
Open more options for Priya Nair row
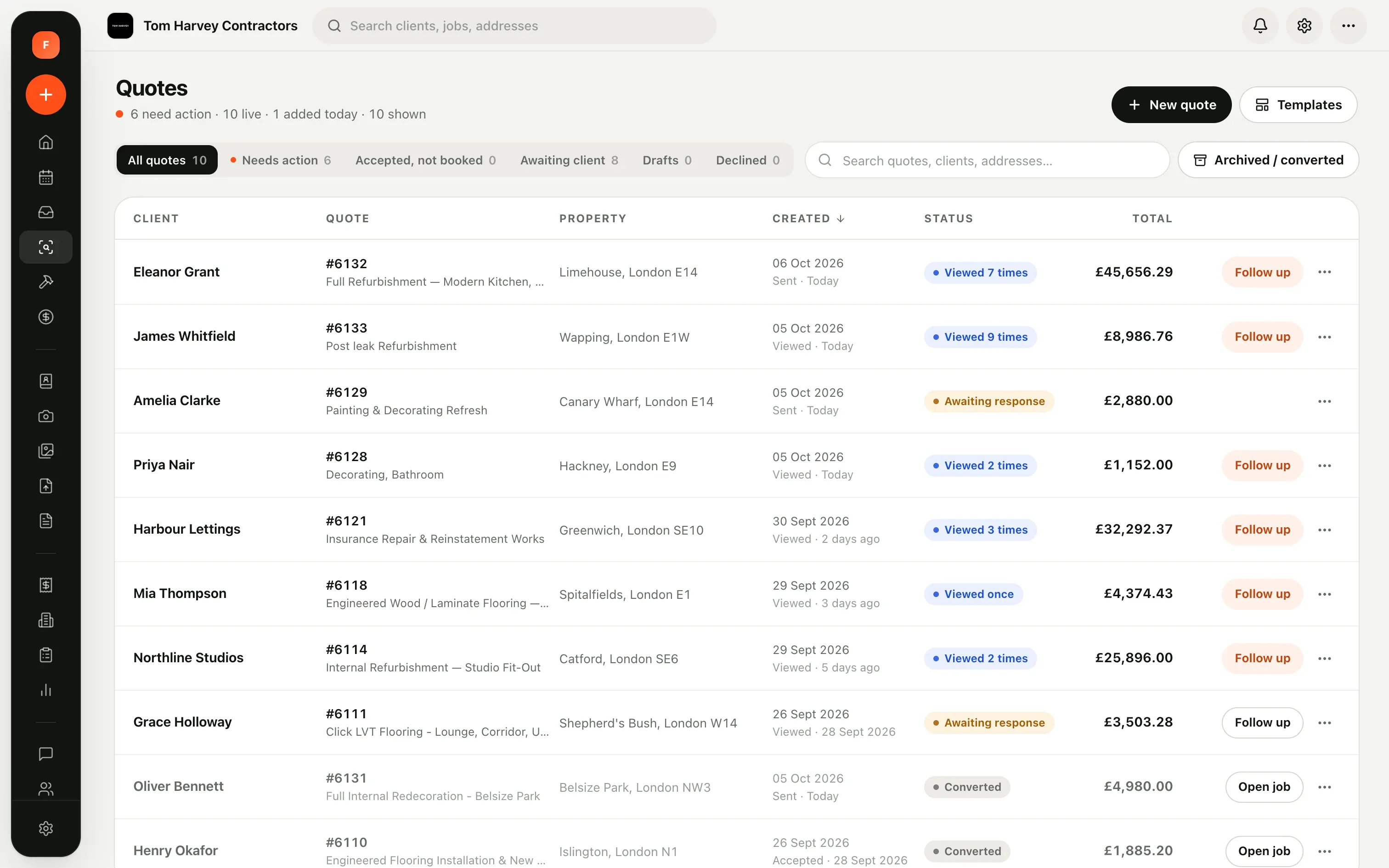click(x=1325, y=466)
